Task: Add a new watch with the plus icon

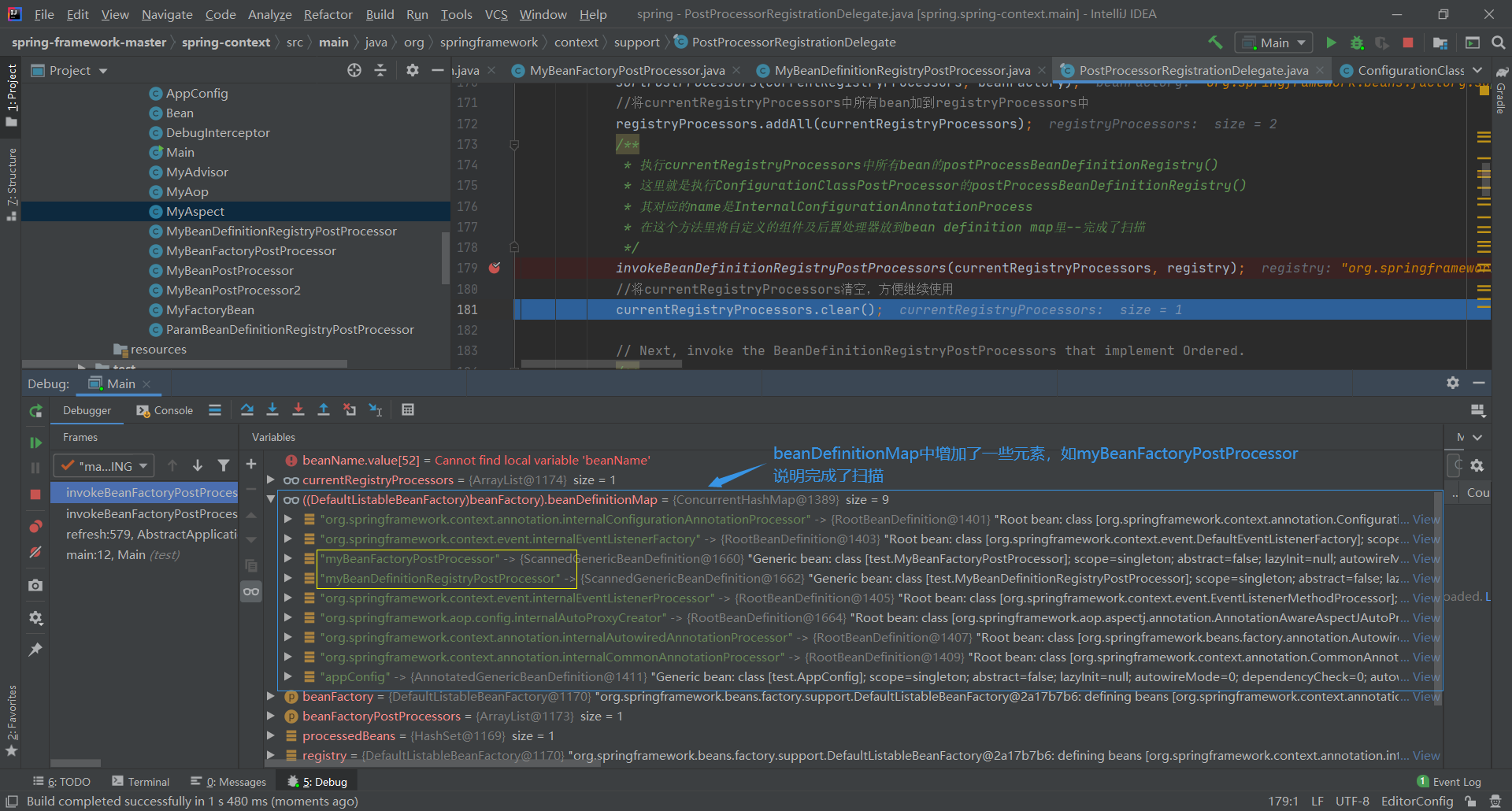Action: (251, 465)
